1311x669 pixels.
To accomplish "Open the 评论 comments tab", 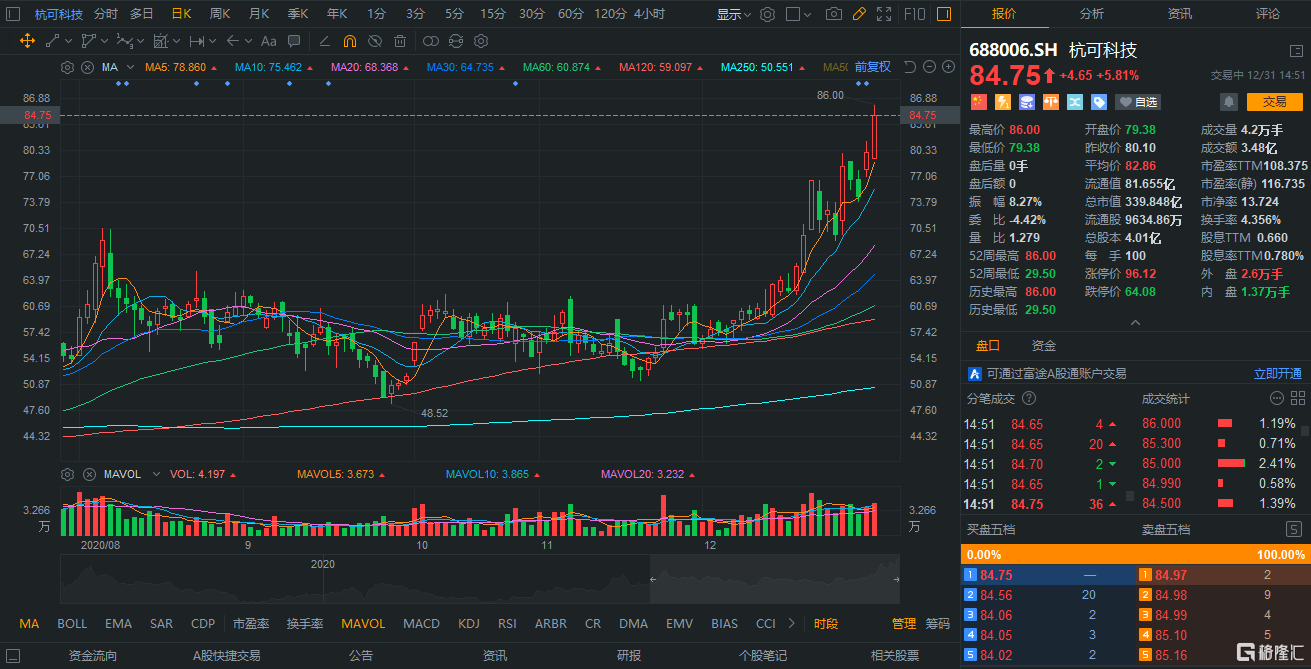I will (x=1267, y=14).
